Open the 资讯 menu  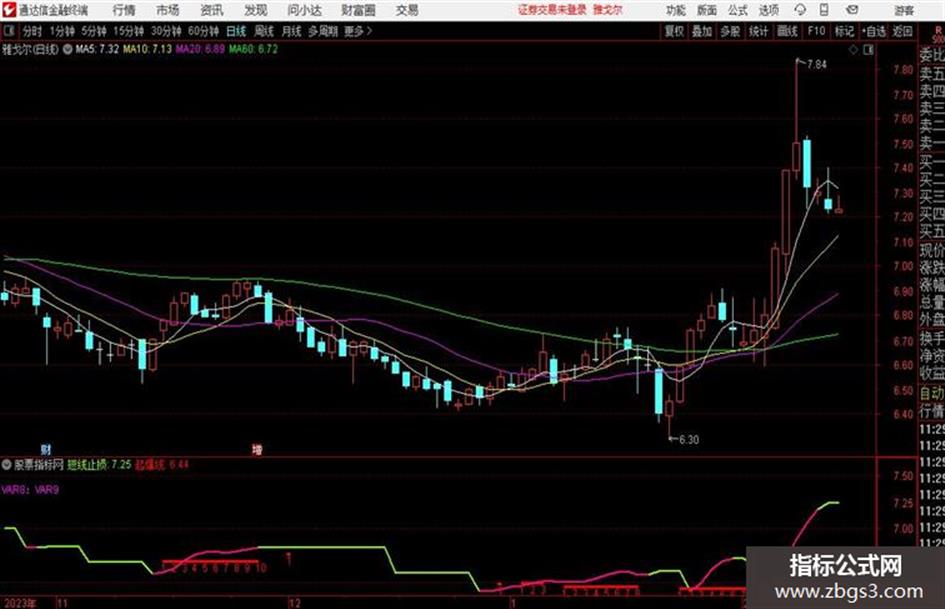tap(212, 10)
